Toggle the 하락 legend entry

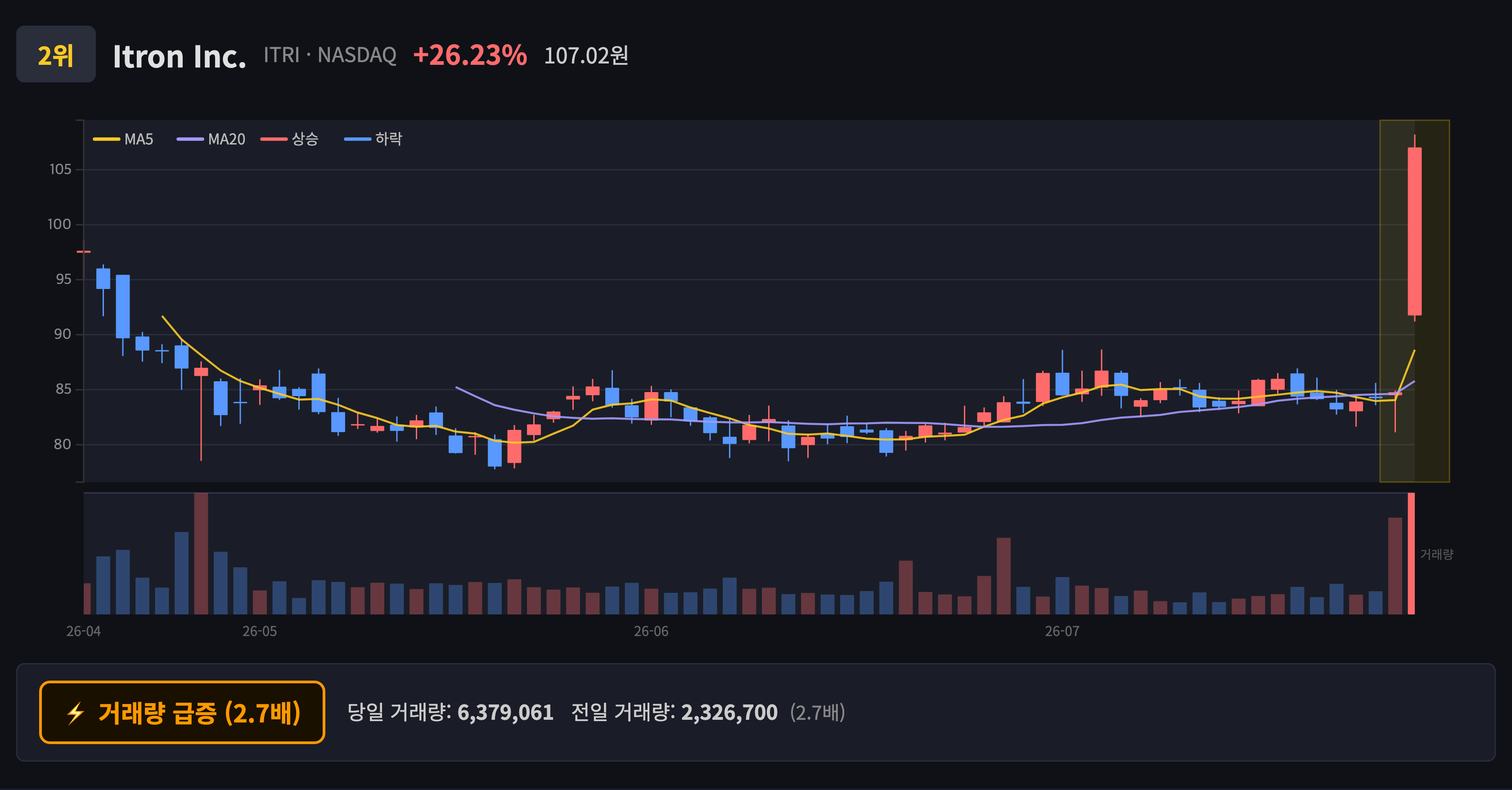click(x=373, y=139)
